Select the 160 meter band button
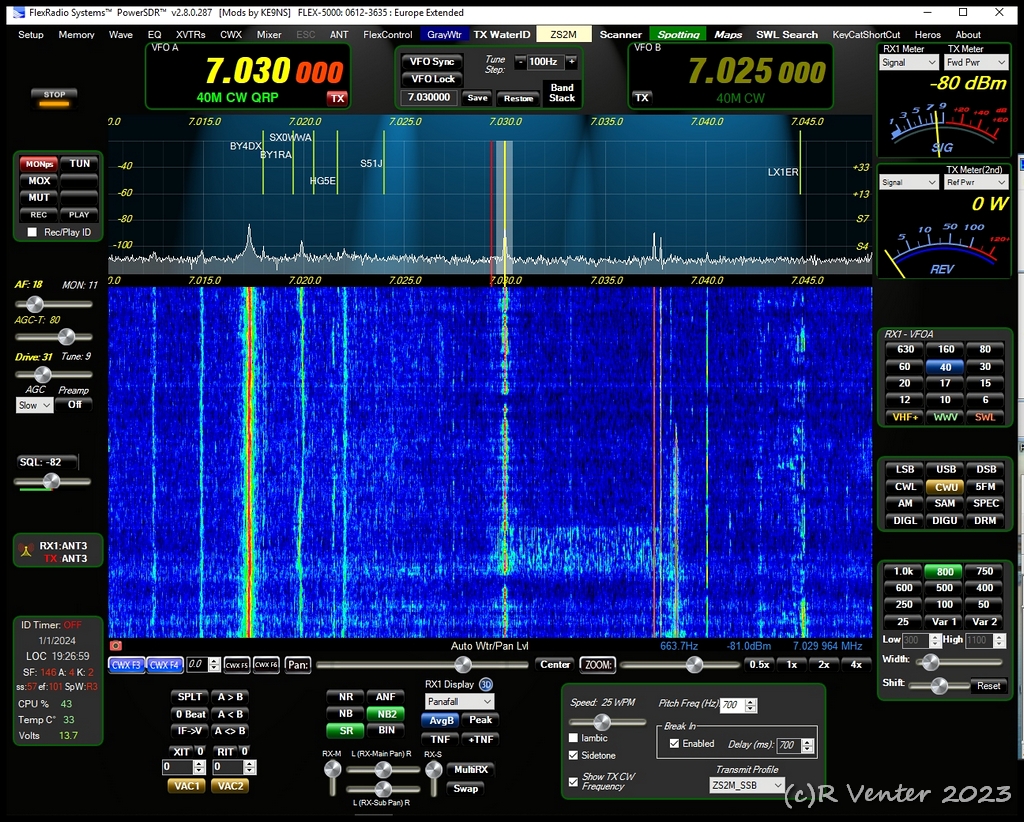 (945, 349)
